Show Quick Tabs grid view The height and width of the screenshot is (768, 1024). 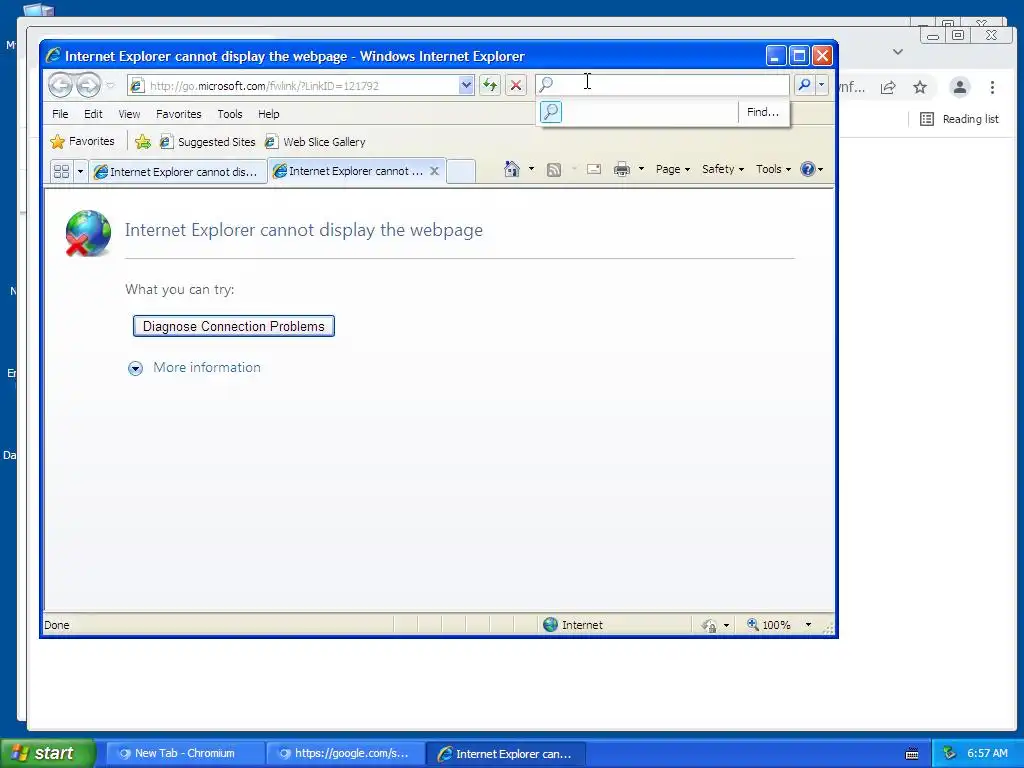tap(61, 171)
